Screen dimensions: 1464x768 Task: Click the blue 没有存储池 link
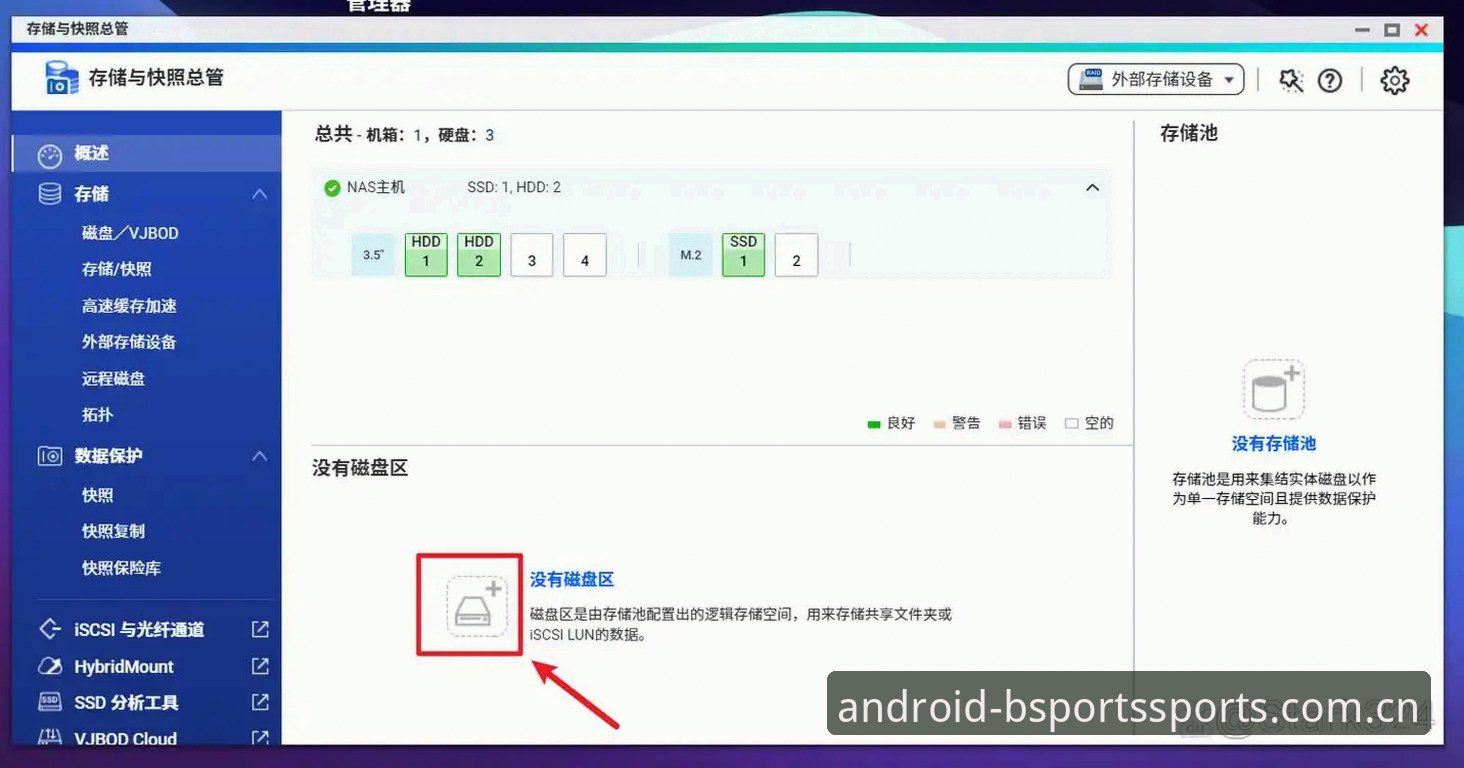[1274, 443]
